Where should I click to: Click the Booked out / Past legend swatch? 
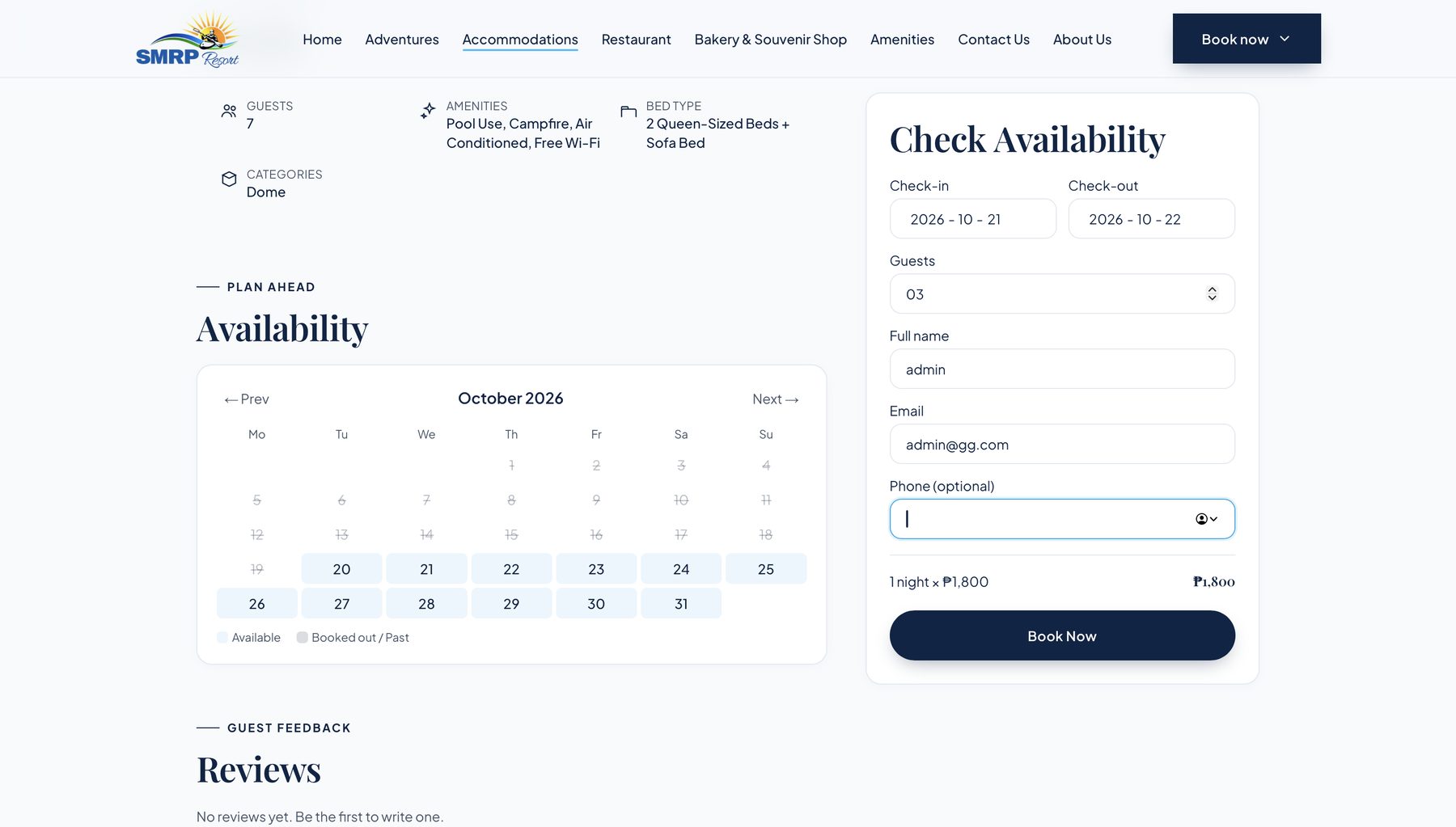coord(303,638)
